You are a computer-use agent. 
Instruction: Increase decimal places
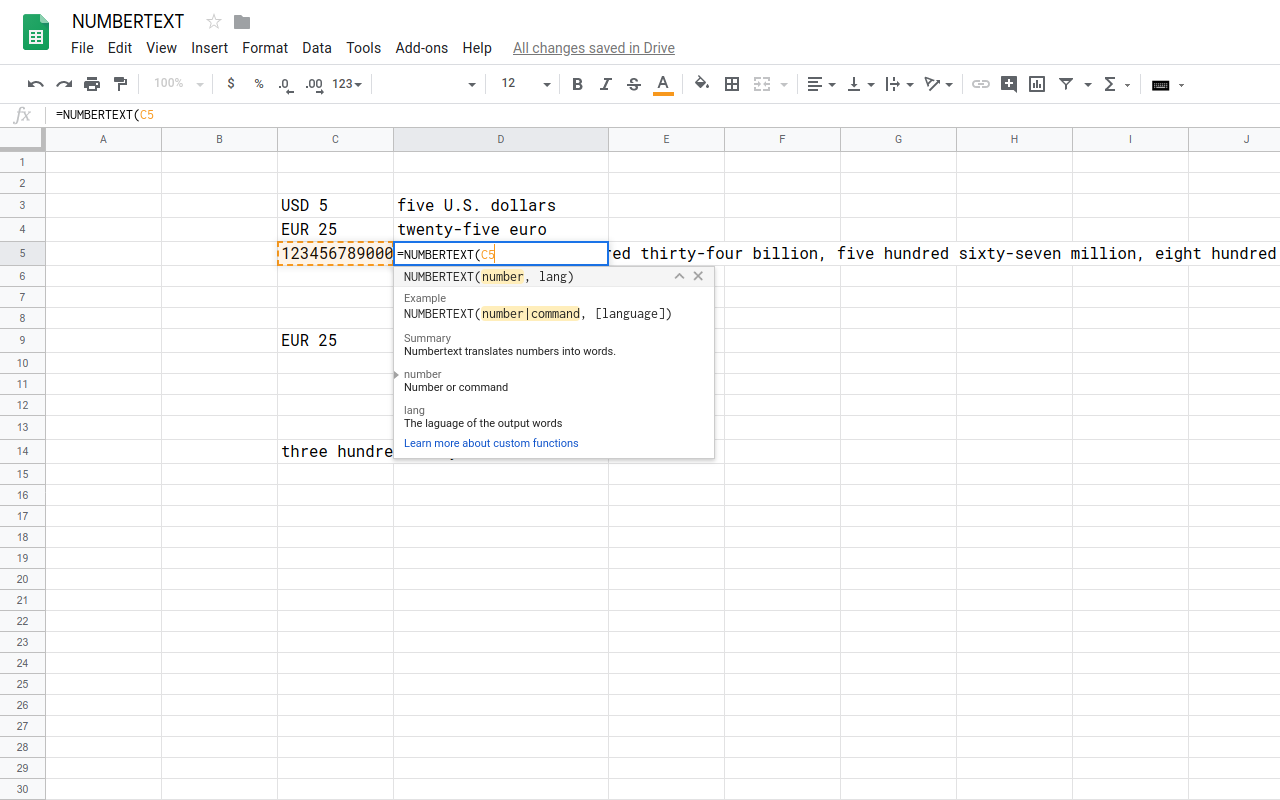tap(314, 84)
